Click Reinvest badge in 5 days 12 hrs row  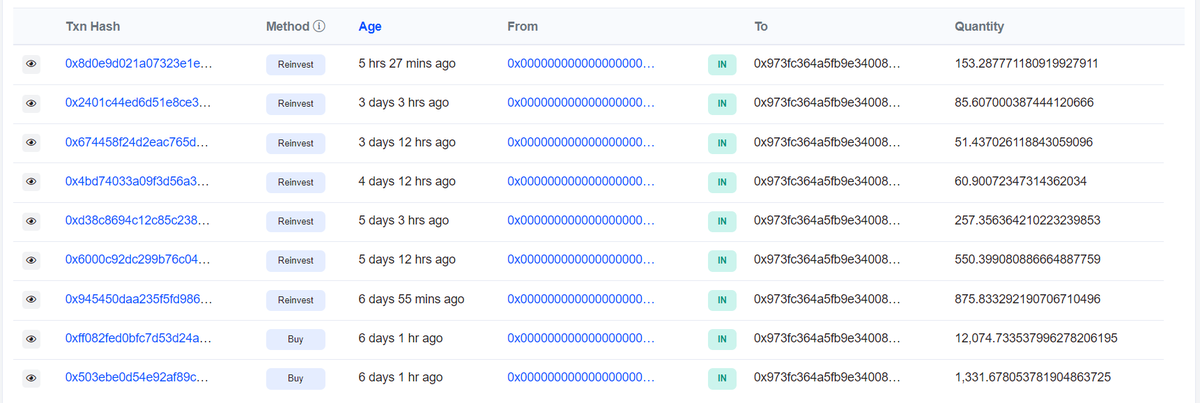295,261
